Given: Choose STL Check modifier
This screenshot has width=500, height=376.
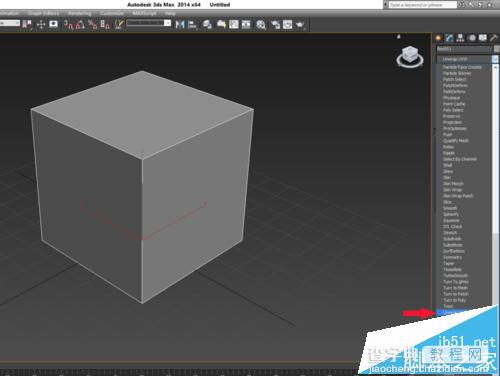Looking at the screenshot, I should tap(452, 226).
